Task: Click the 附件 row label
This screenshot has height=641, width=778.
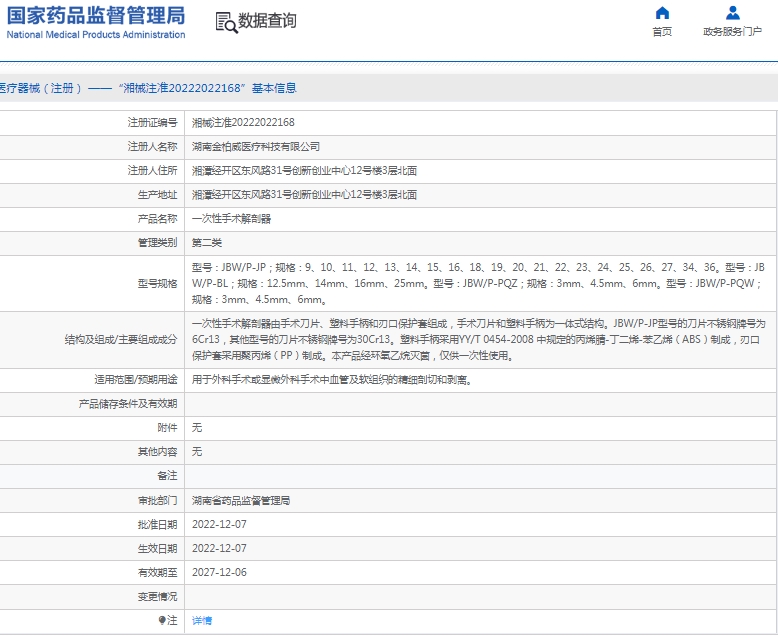Action: [x=167, y=428]
